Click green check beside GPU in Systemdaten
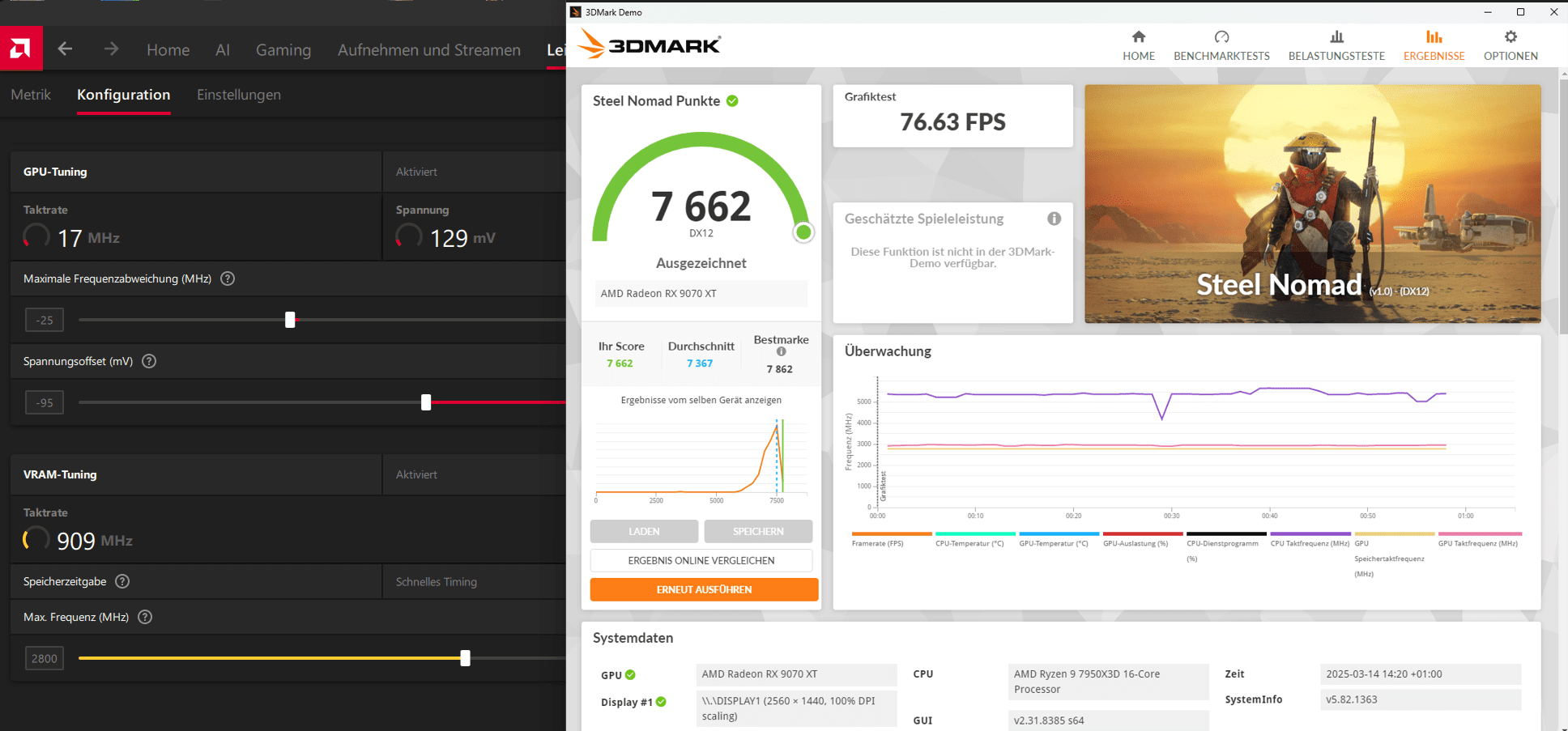The width and height of the screenshot is (1568, 731). 630,674
